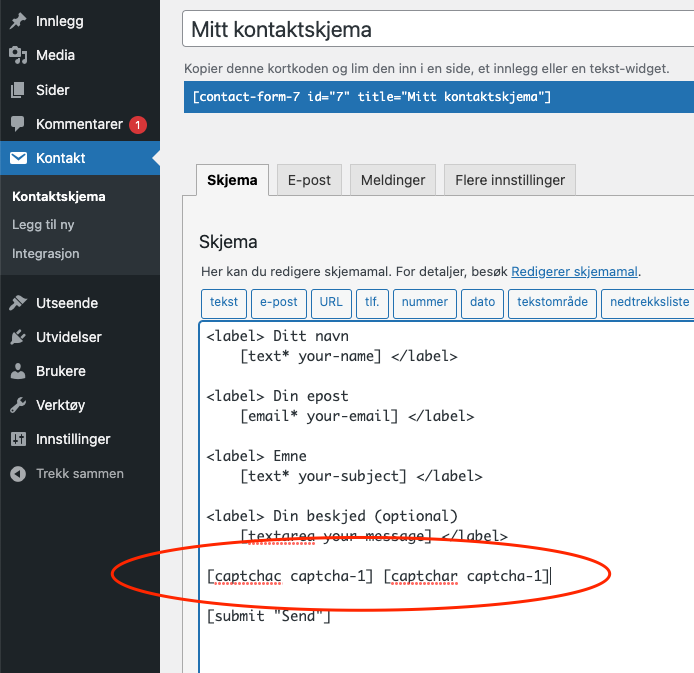Collapse sidebar with Trekk sammen
The width and height of the screenshot is (694, 673).
click(80, 473)
